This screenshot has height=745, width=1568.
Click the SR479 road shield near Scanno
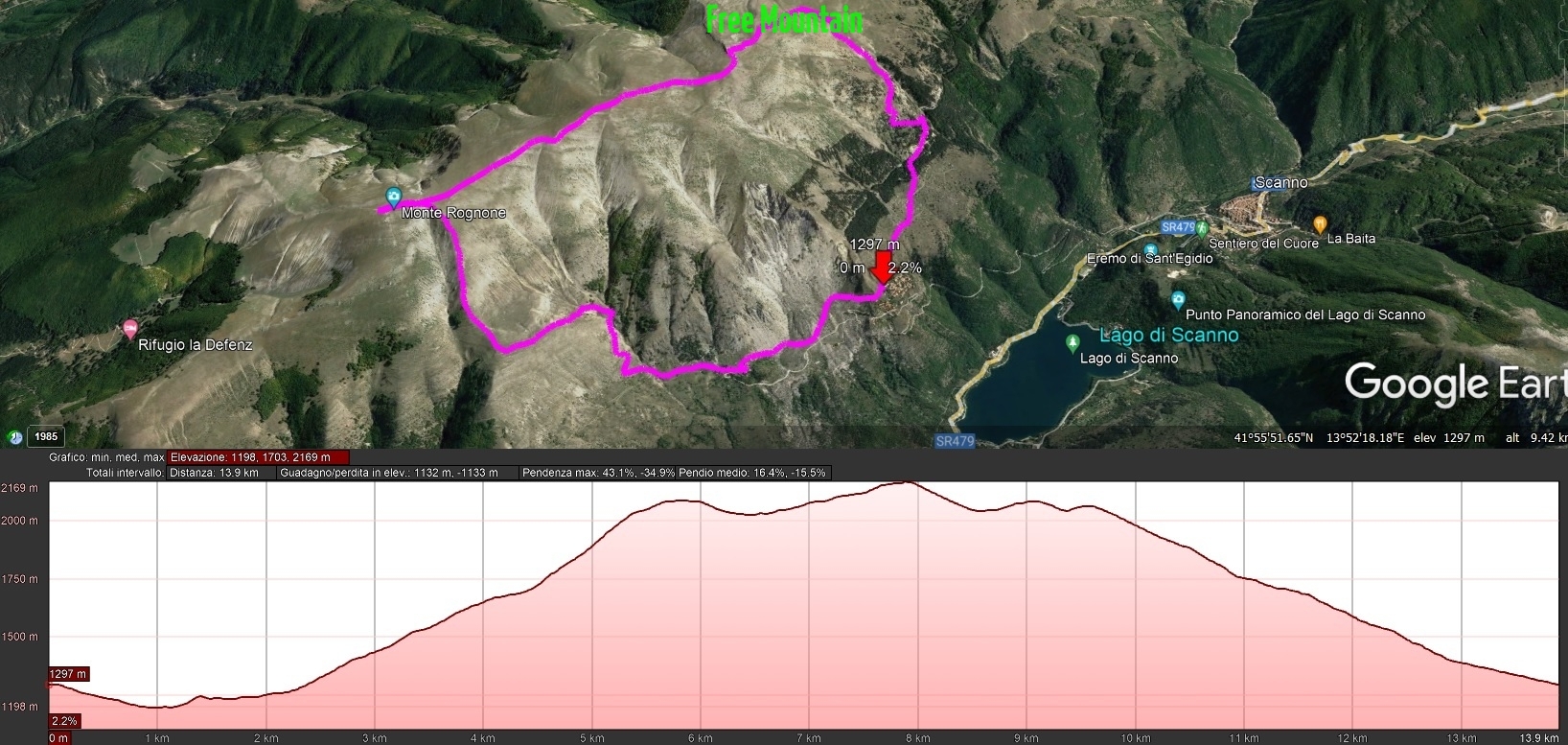coord(1178,227)
